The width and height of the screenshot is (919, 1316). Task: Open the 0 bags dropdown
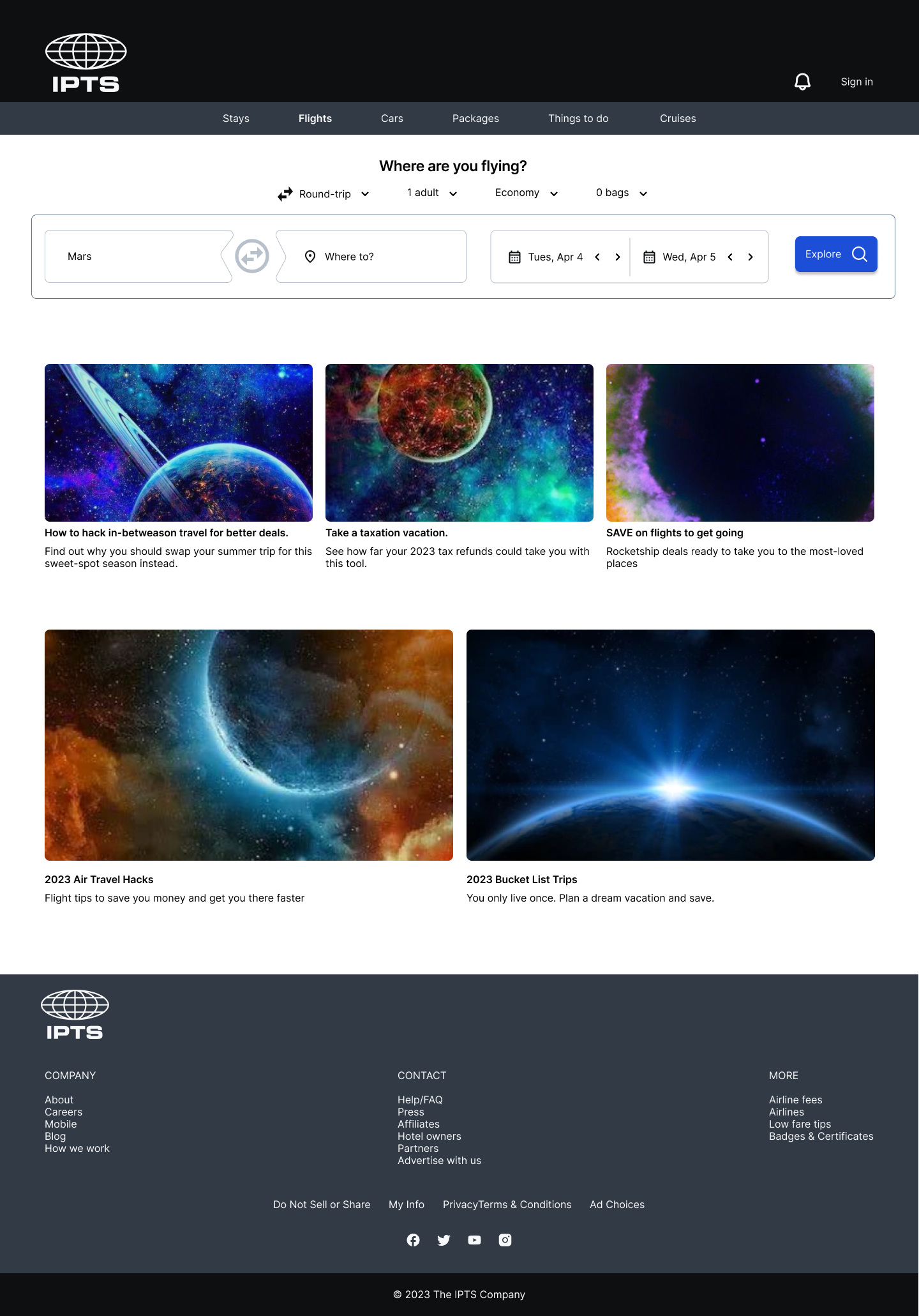tap(622, 193)
